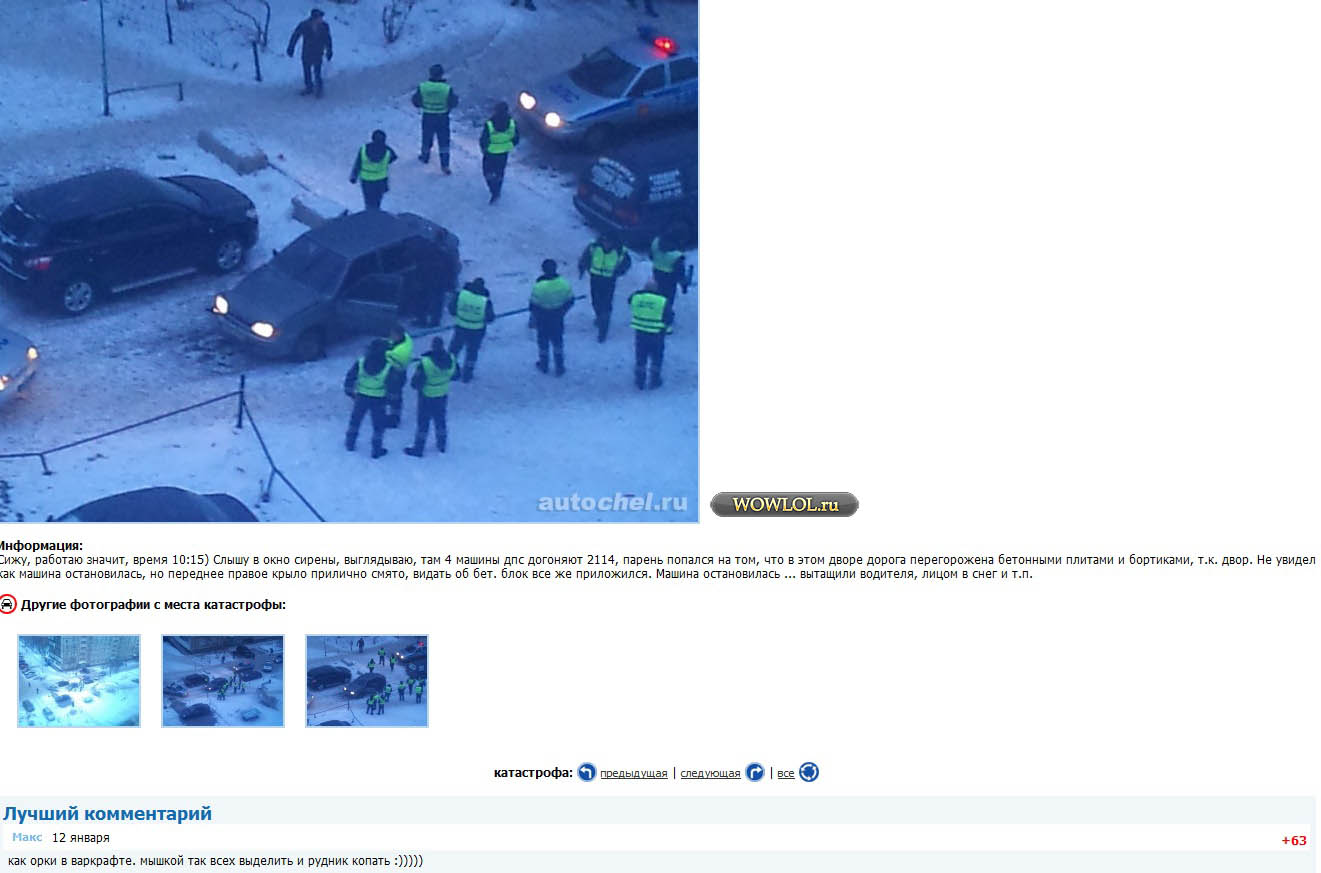Open the 'предыдущая' link
The image size is (1321, 873).
point(633,773)
